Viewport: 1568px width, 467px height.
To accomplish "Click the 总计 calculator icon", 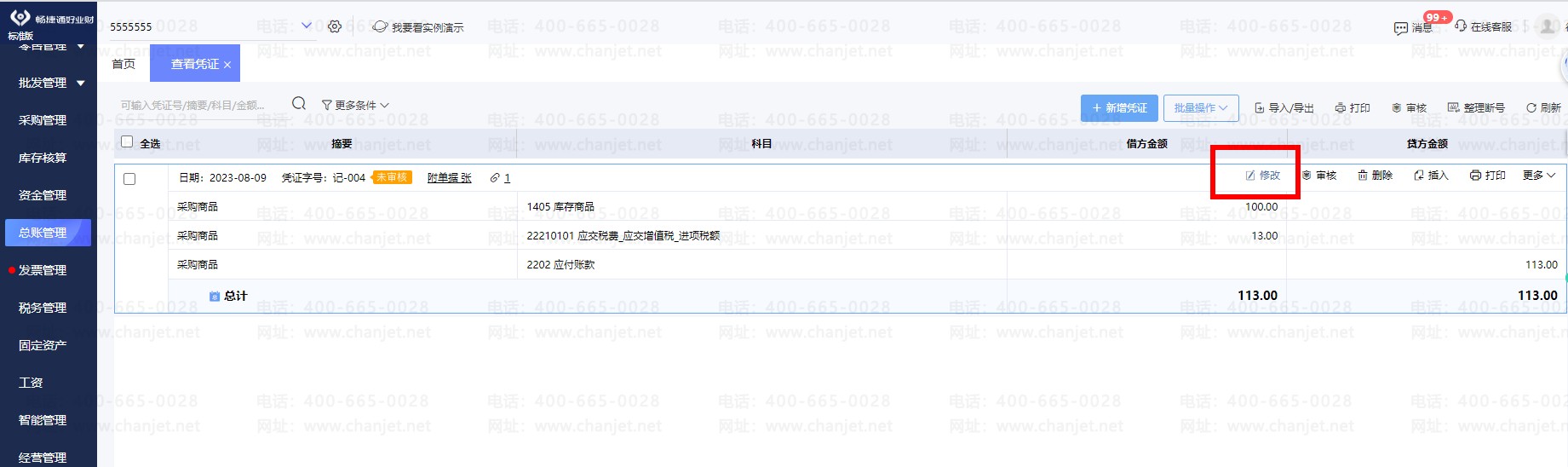I will [215, 297].
